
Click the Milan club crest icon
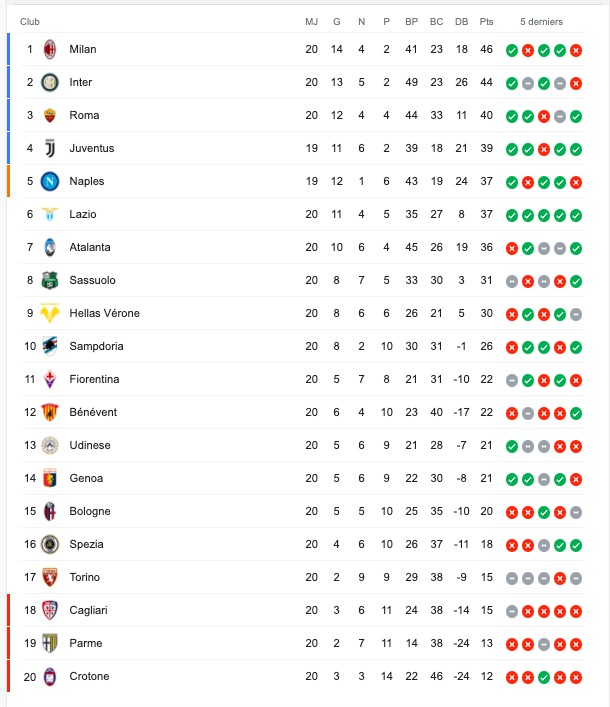click(x=50, y=49)
